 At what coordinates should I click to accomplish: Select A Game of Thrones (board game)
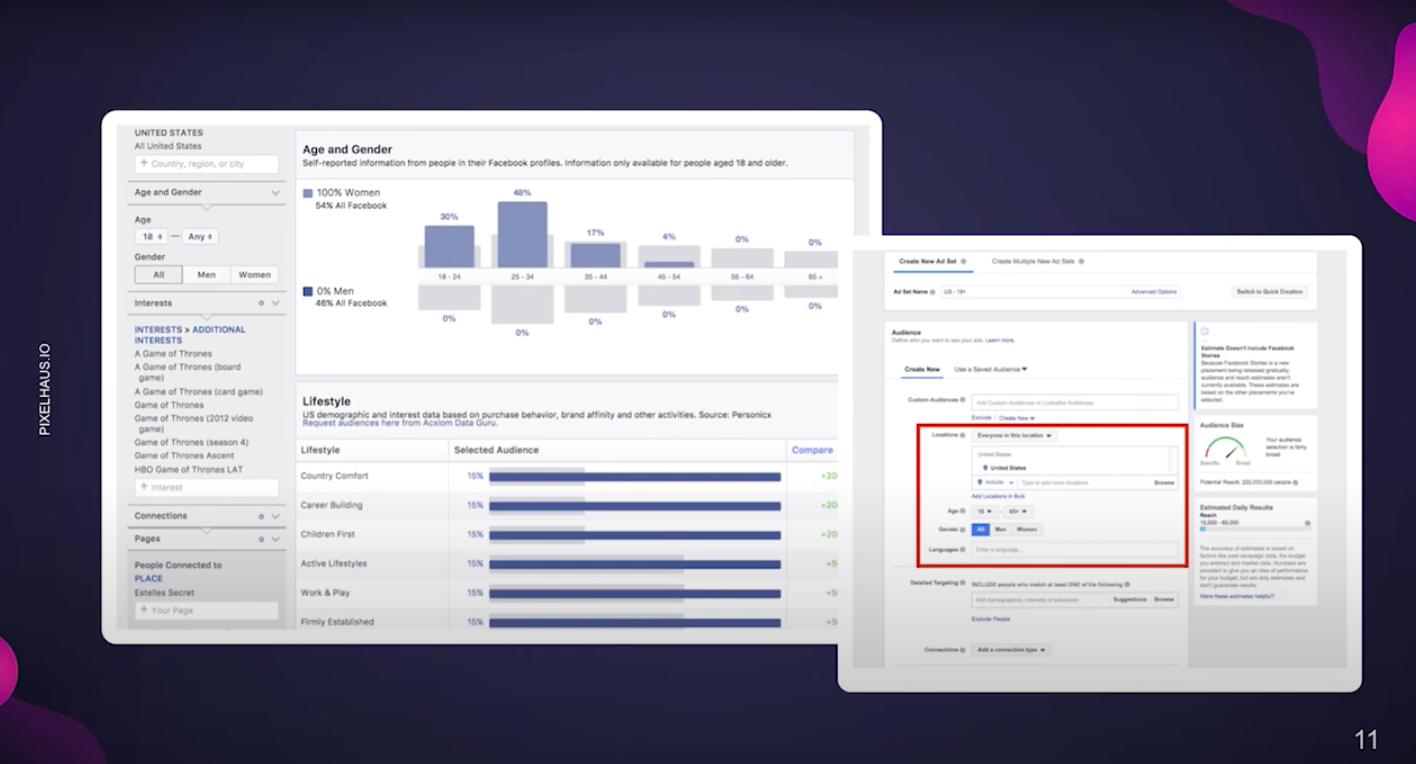tap(188, 372)
